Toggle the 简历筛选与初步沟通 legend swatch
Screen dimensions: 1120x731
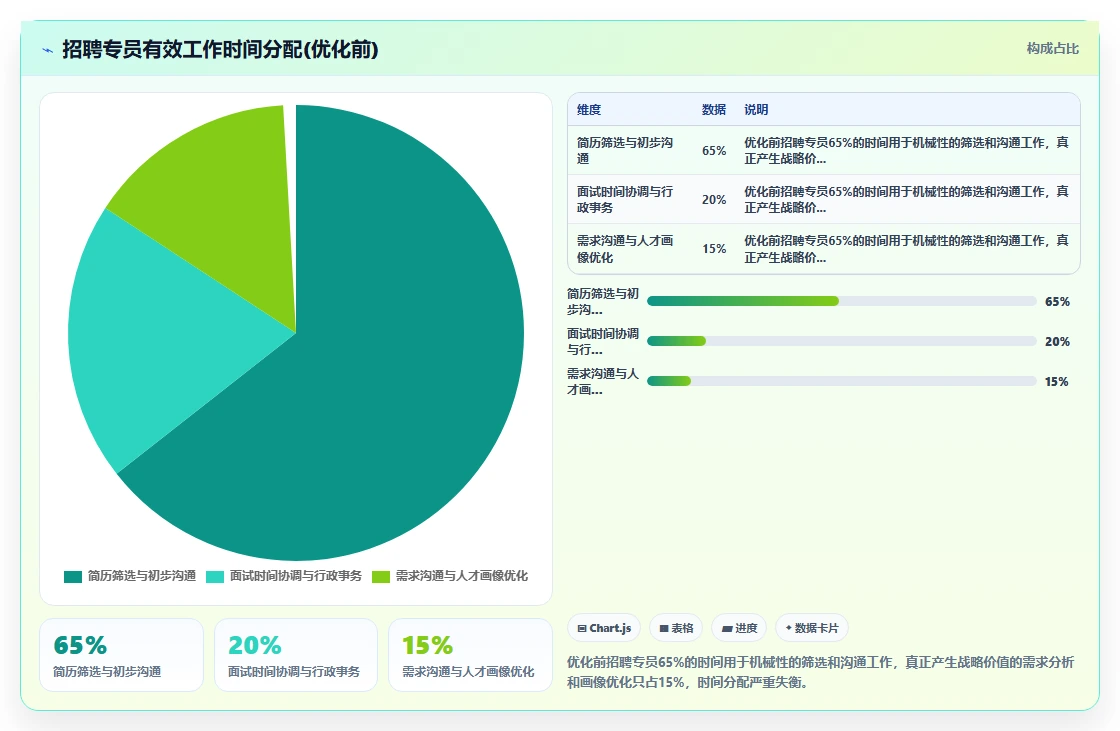point(73,577)
